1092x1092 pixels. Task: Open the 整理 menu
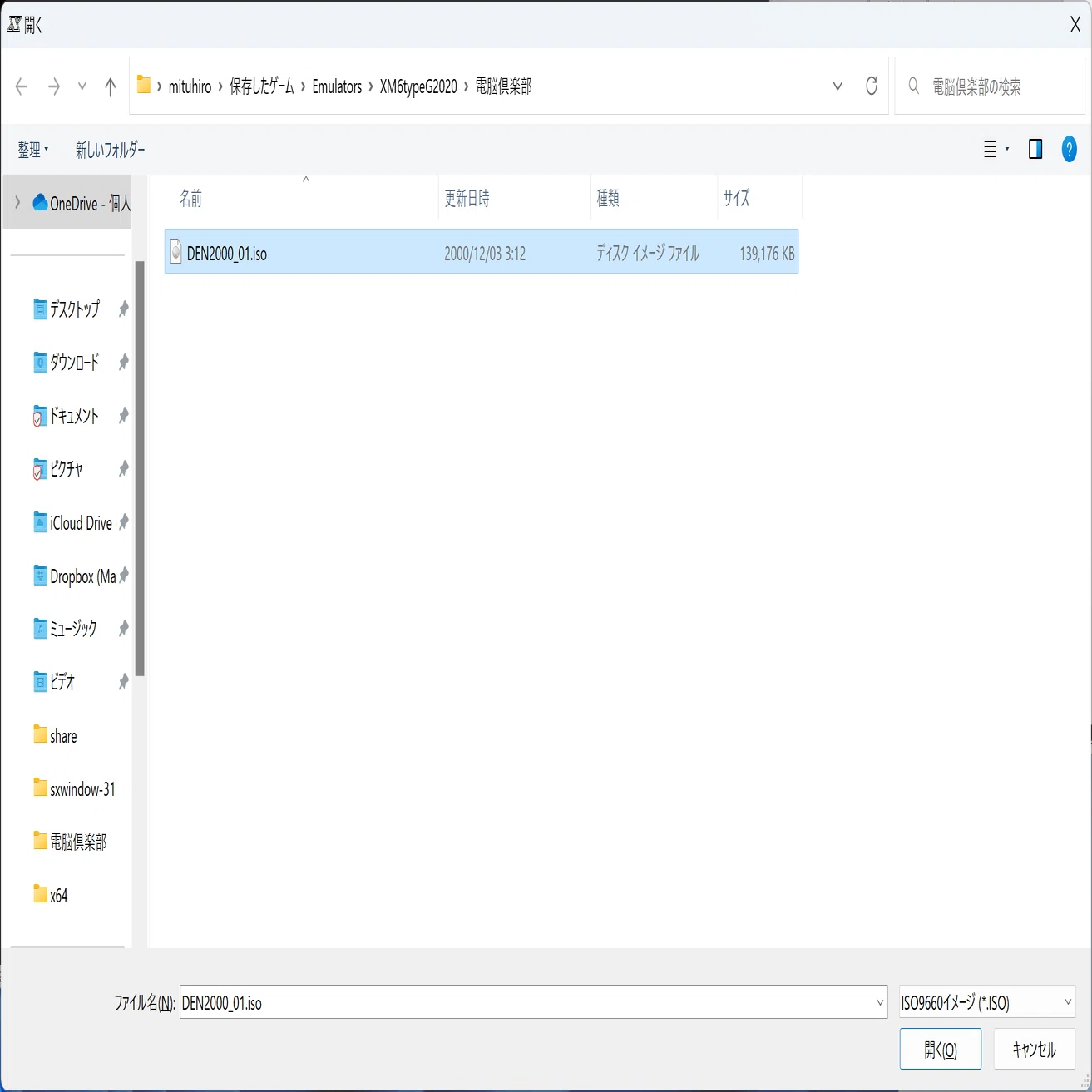point(33,150)
